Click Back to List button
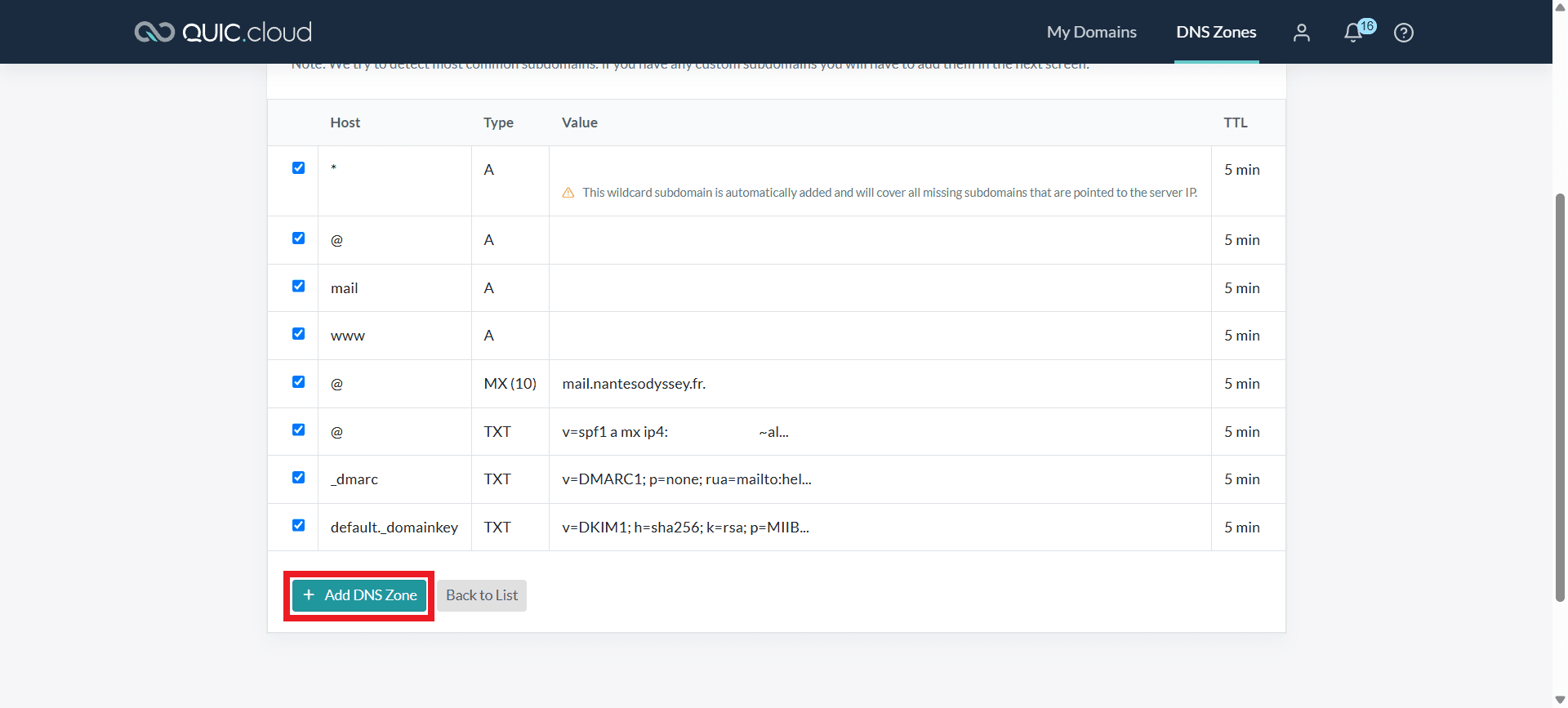1568x708 pixels. (x=482, y=595)
